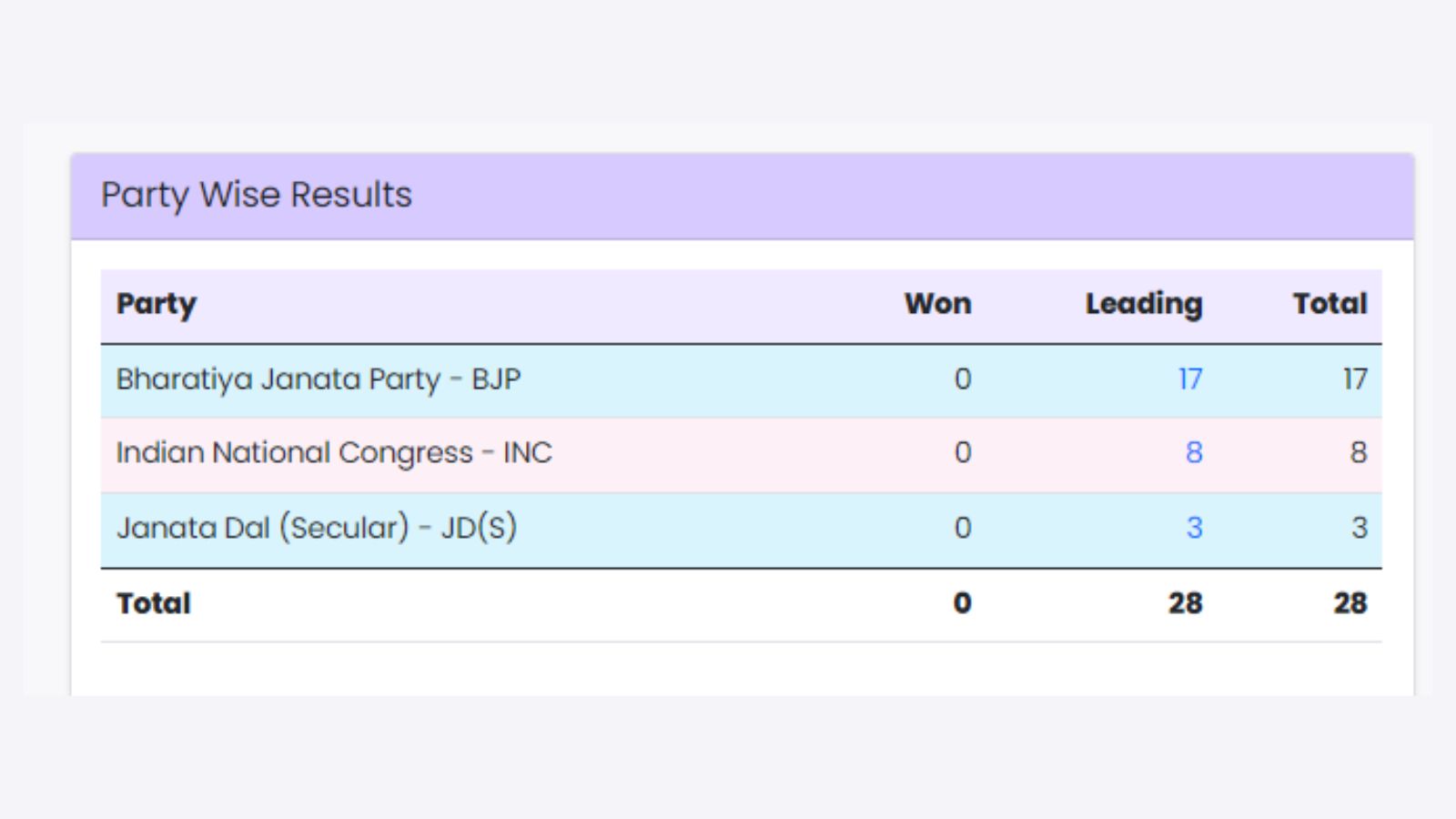
Task: Select the Janata Dal (Secular) - JD(S) name
Action: click(x=317, y=528)
